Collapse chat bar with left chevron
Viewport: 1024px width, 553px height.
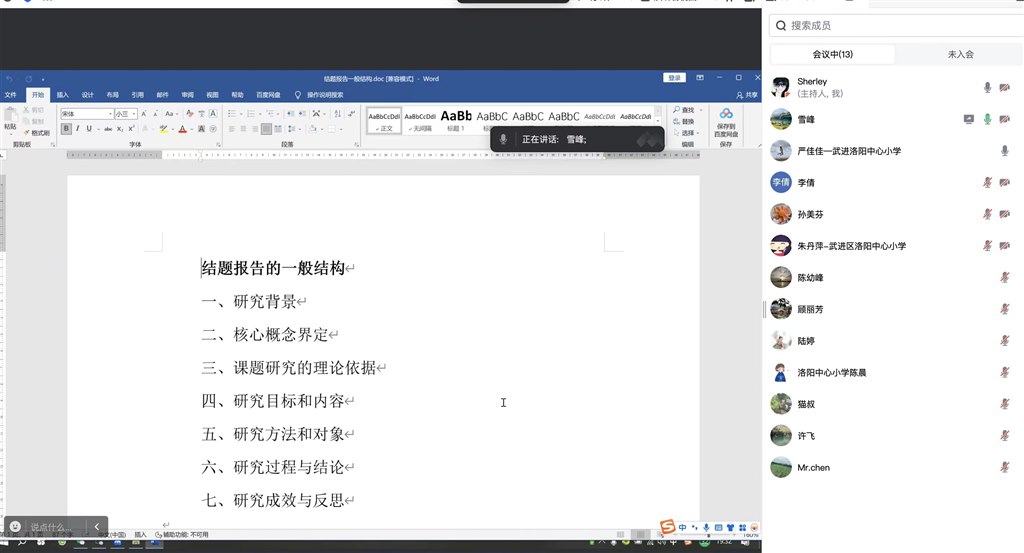point(97,526)
